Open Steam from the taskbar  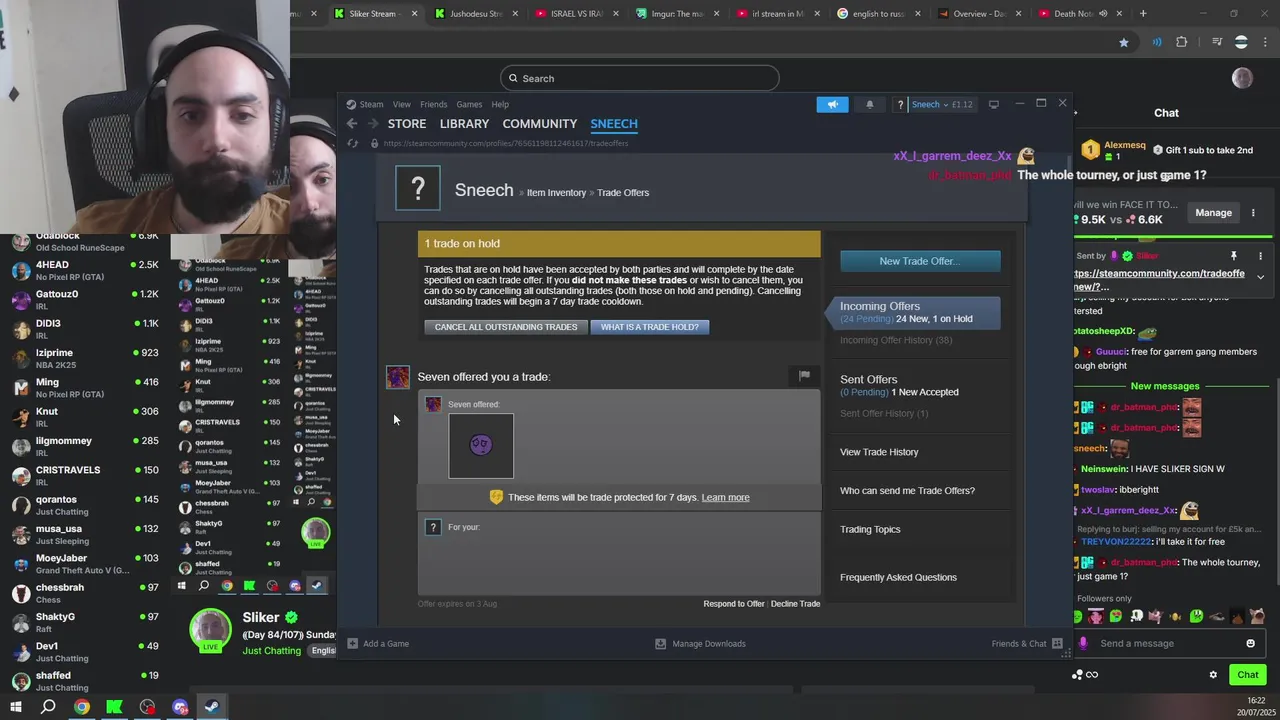pyautogui.click(x=212, y=707)
